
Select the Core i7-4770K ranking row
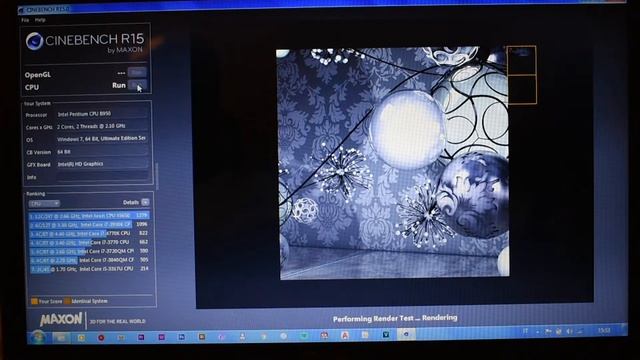pyautogui.click(x=89, y=233)
